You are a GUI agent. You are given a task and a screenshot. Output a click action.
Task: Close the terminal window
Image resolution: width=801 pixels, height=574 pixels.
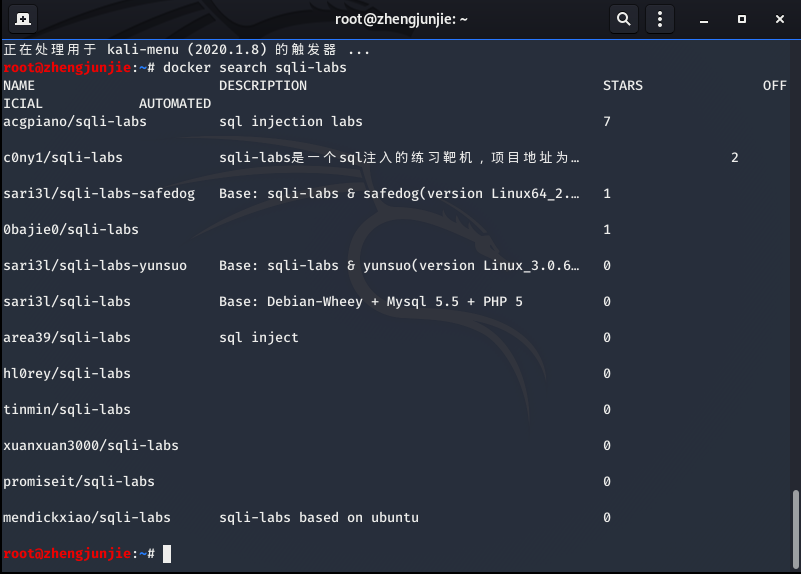click(x=775, y=18)
